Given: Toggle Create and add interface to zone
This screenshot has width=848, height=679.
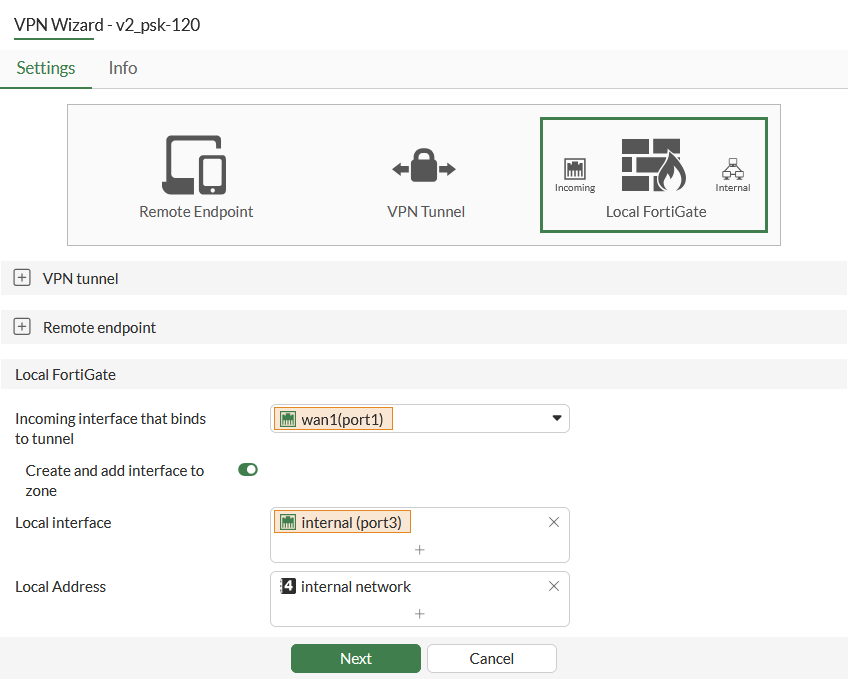Looking at the screenshot, I should (x=248, y=469).
